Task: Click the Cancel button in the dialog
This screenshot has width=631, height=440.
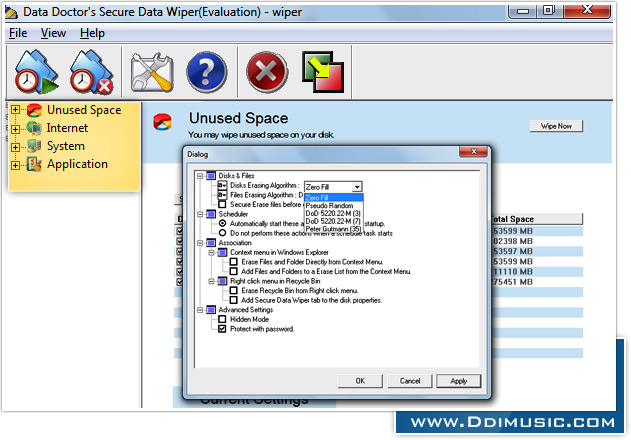Action: click(410, 381)
